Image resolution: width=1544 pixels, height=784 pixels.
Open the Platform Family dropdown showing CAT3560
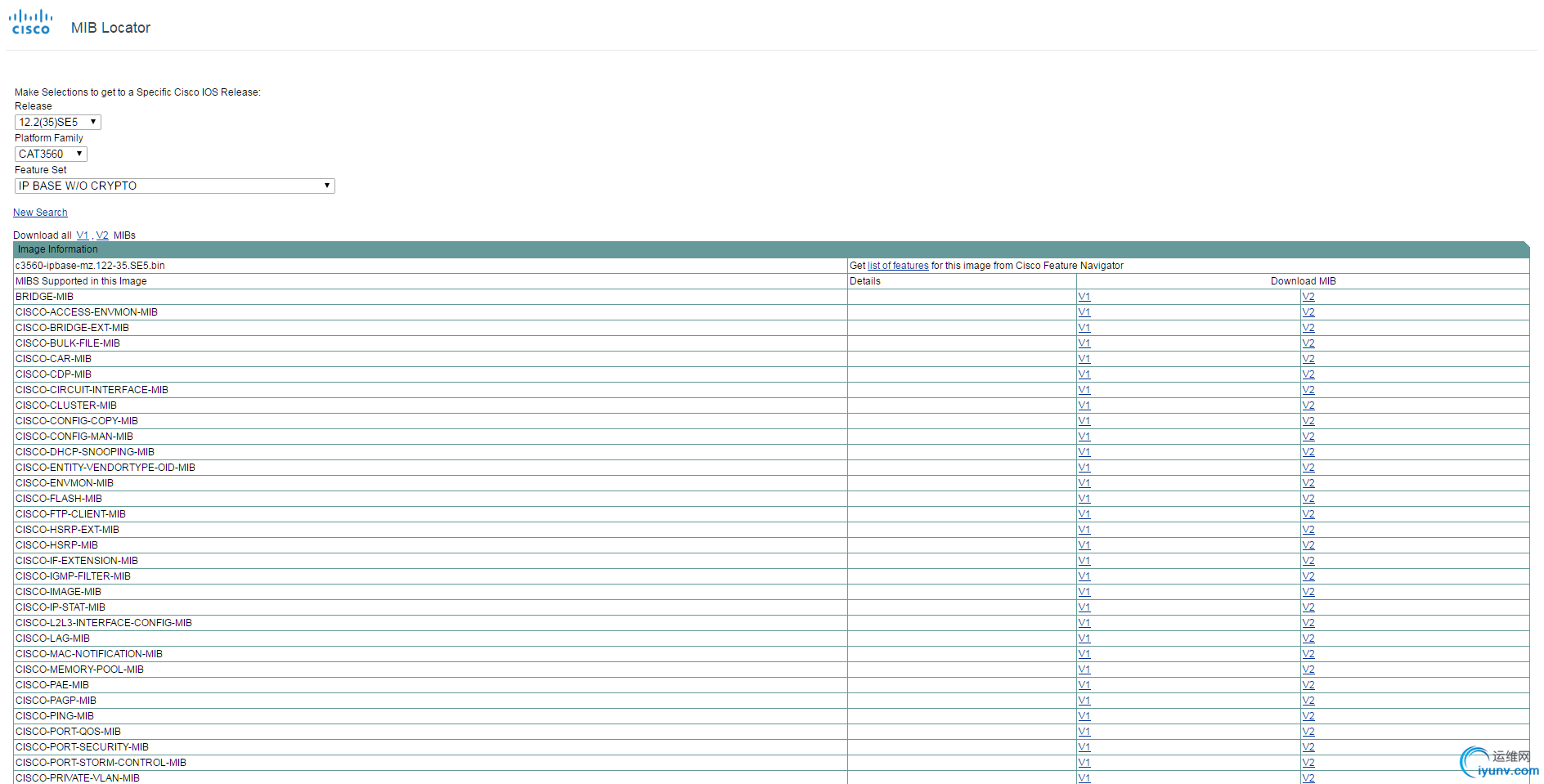tap(51, 154)
